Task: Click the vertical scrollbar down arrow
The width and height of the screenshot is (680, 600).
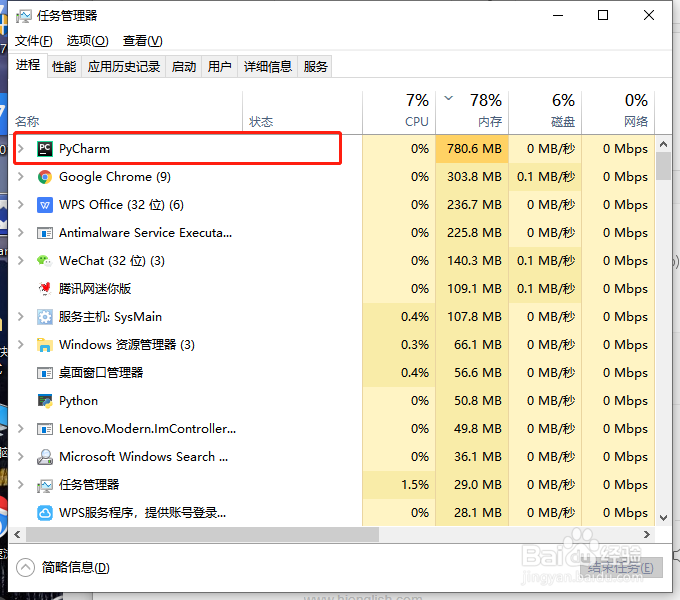Action: [663, 518]
